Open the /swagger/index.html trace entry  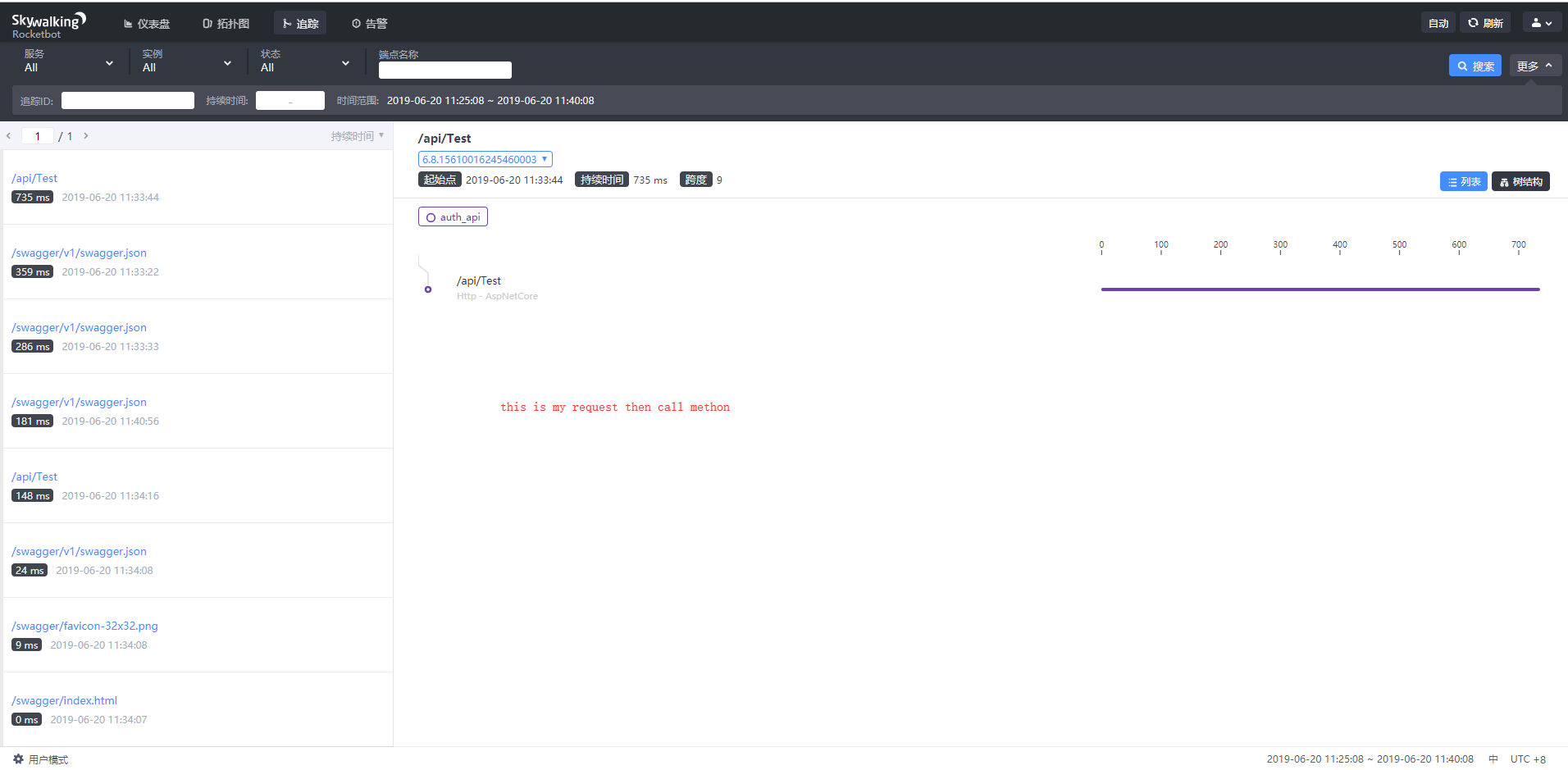pyautogui.click(x=64, y=700)
